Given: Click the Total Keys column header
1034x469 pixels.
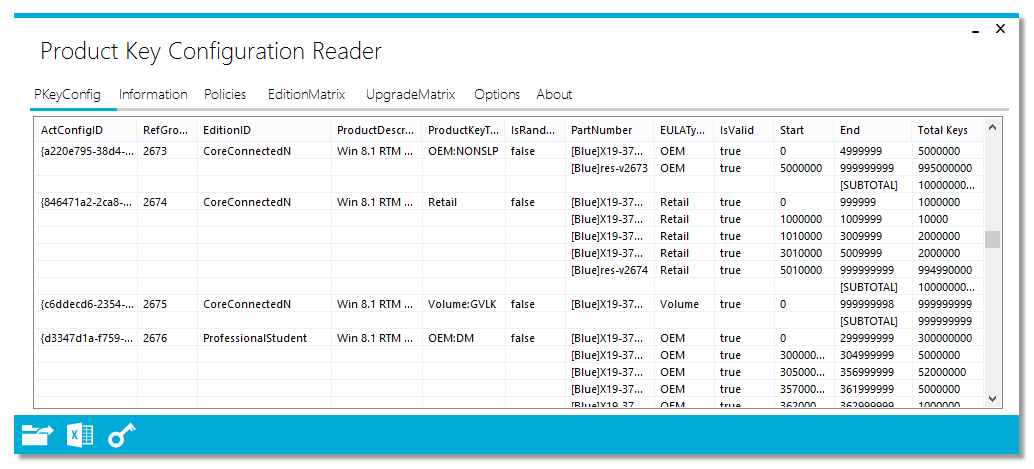Looking at the screenshot, I should pos(942,130).
